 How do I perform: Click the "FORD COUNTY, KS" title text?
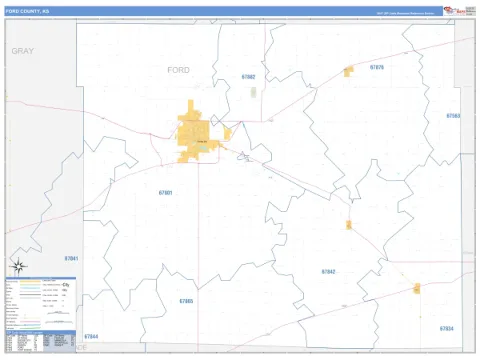[27, 11]
